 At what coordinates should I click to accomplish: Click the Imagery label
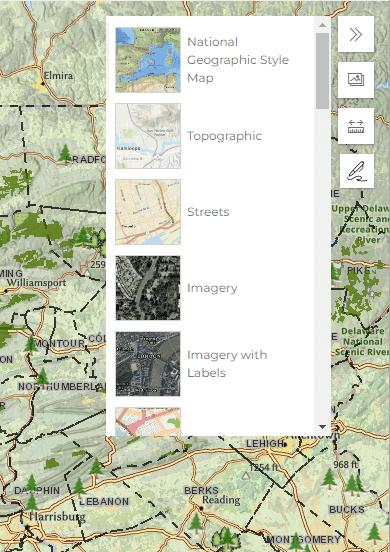212,288
